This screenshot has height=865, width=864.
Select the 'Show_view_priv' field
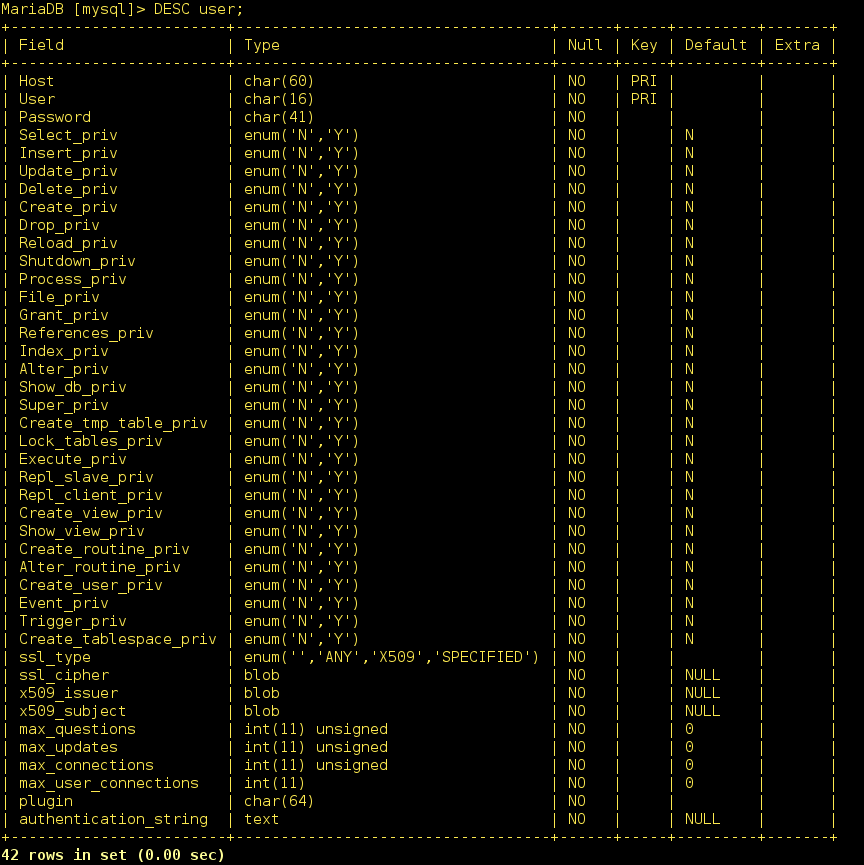click(82, 531)
